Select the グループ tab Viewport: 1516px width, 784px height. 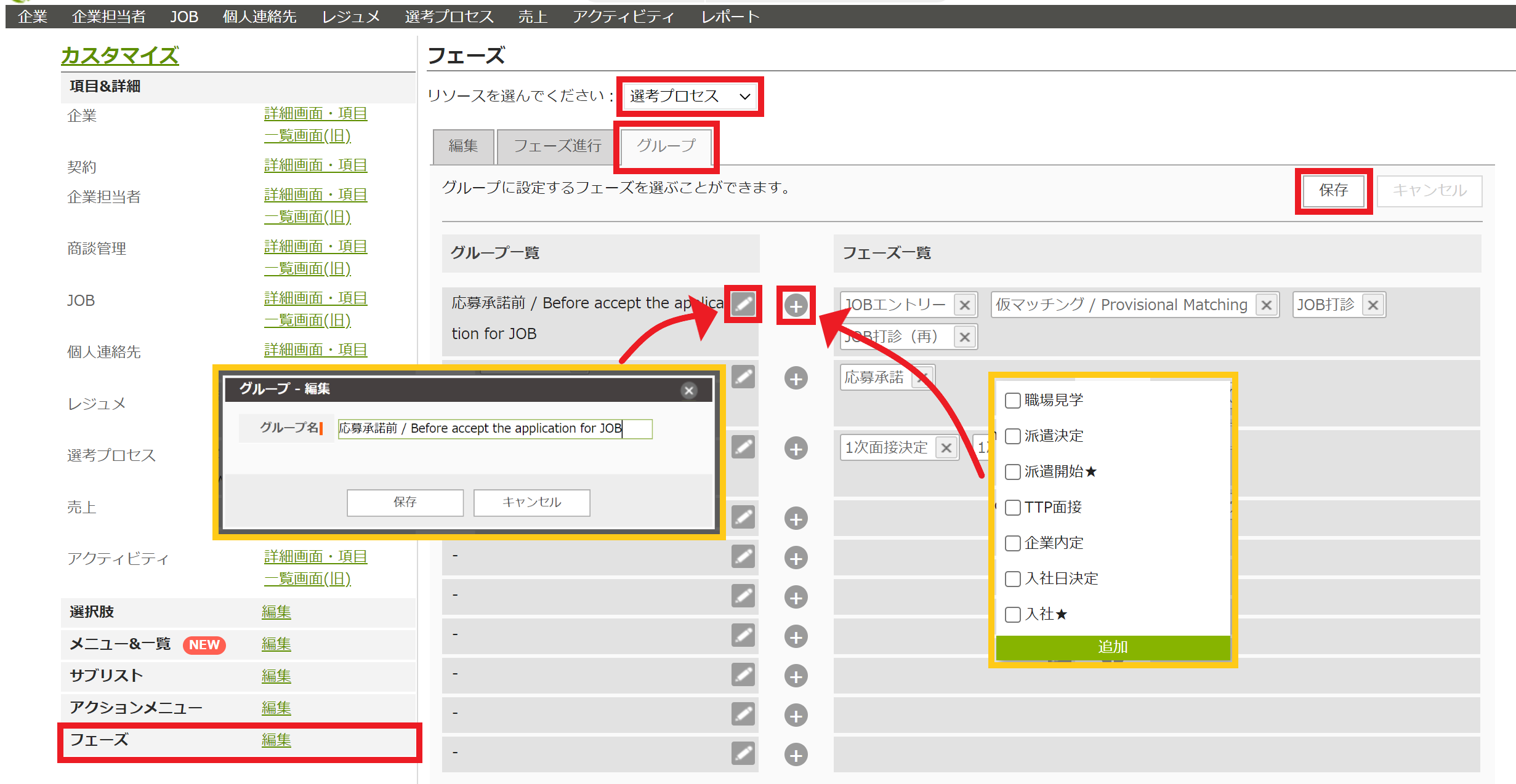(x=666, y=146)
